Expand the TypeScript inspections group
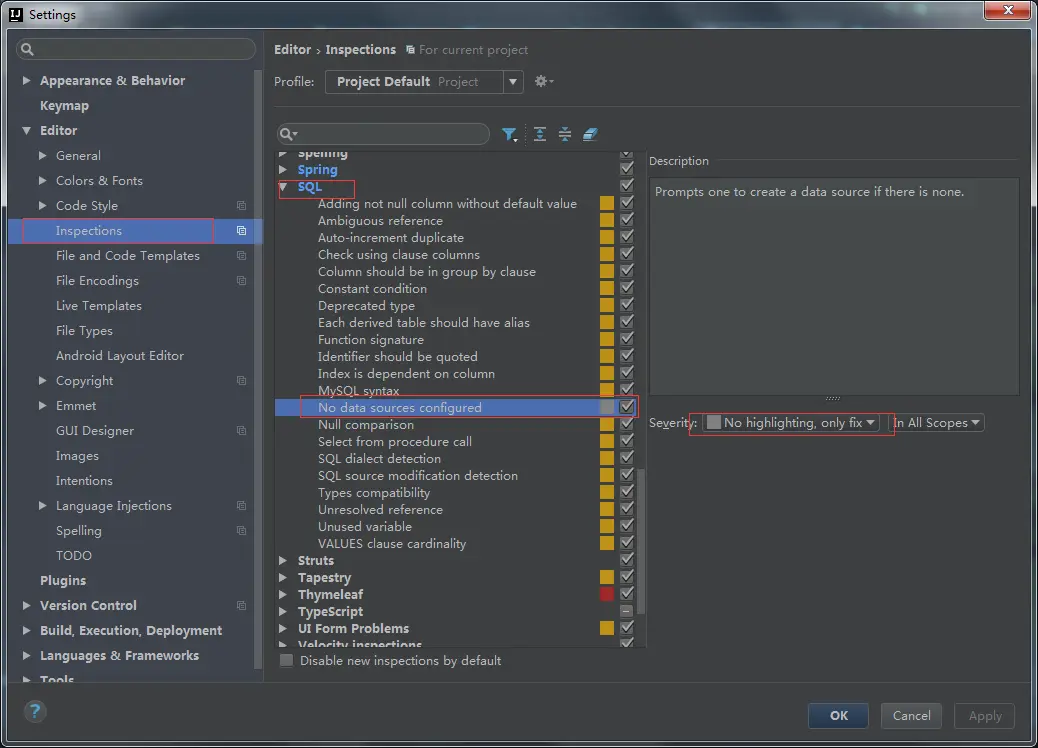This screenshot has height=748, width=1038. tap(283, 612)
